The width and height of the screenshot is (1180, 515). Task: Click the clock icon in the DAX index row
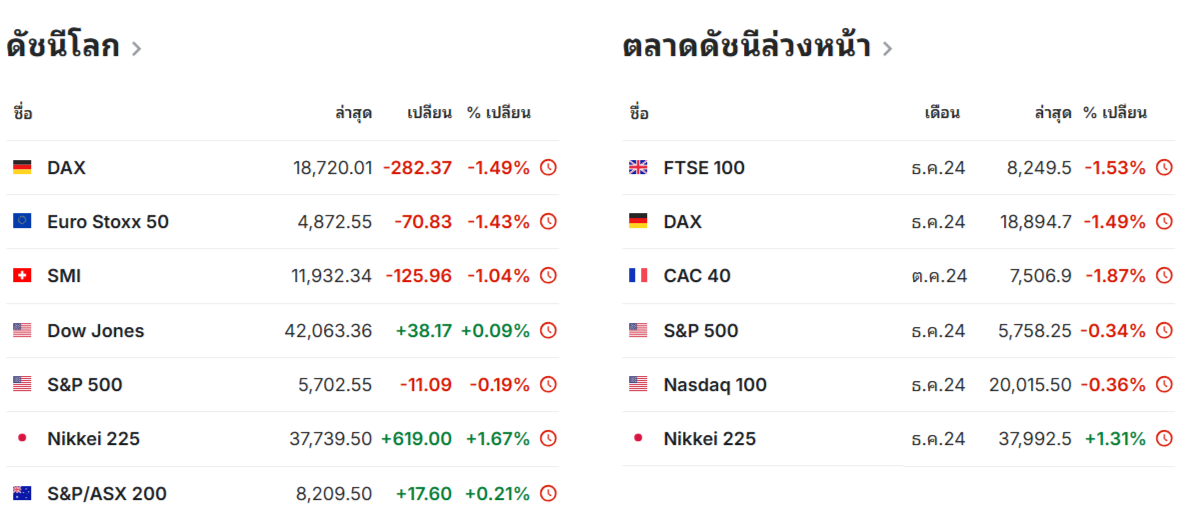click(548, 168)
